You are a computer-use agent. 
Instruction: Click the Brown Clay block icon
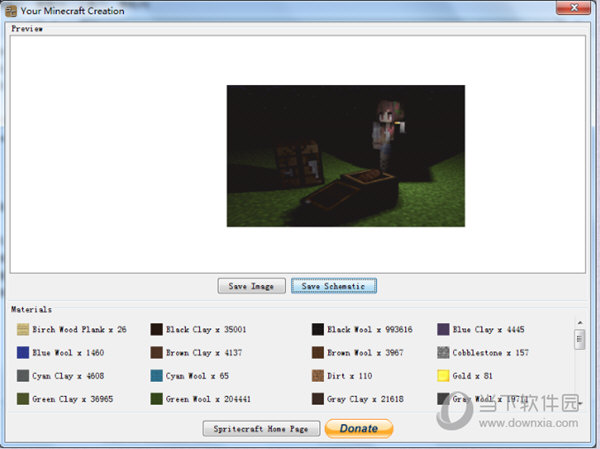[157, 353]
